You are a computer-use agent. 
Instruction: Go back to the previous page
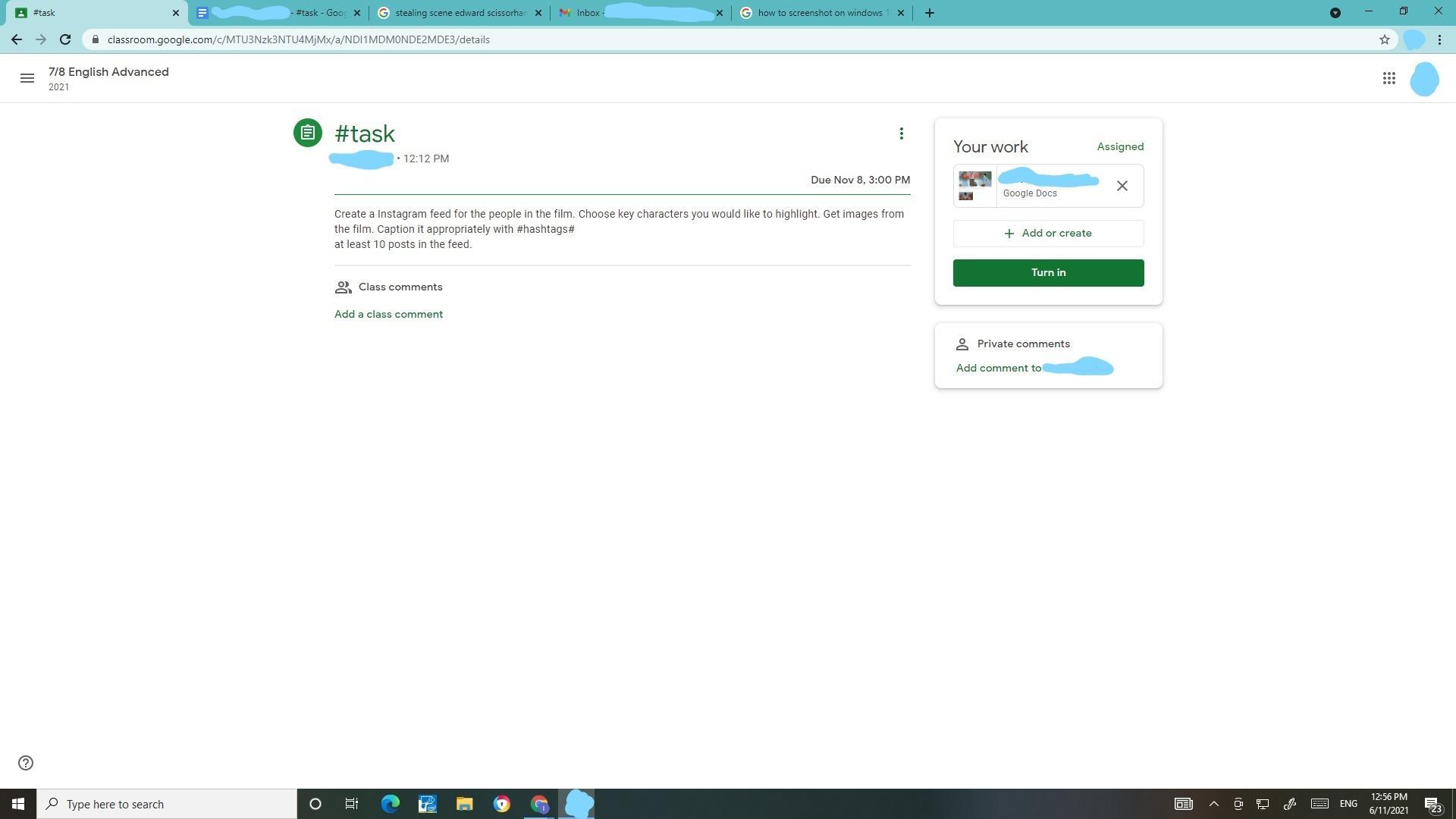point(17,39)
